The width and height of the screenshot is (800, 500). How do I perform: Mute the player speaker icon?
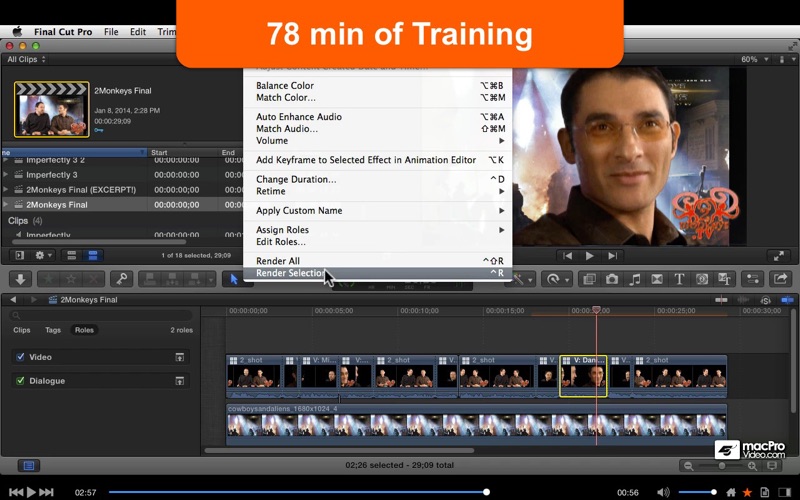[x=662, y=492]
